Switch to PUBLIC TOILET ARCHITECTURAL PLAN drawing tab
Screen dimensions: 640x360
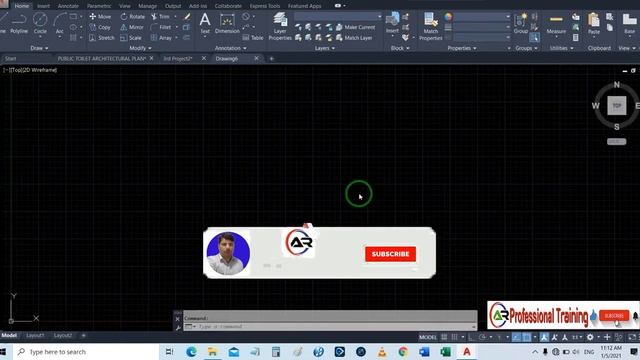101,59
